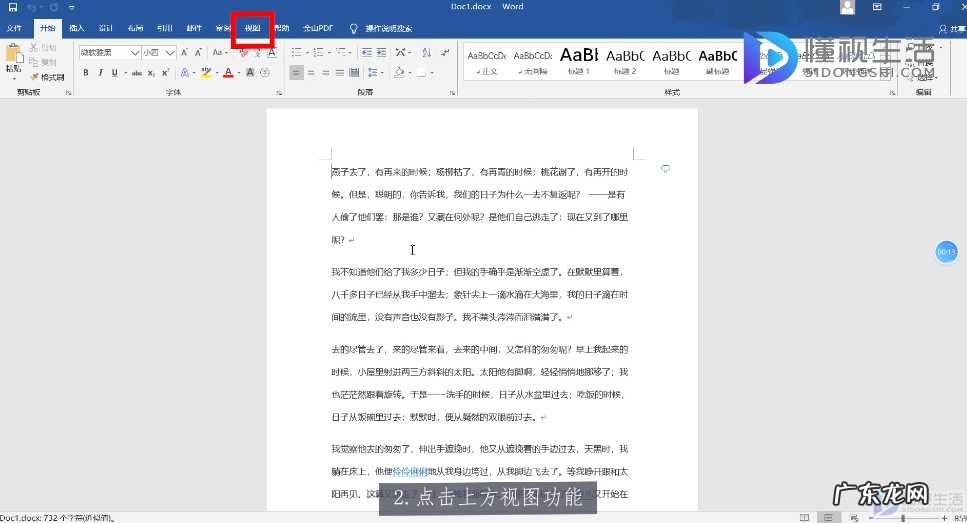Apply the 标题 1 heading style
The width and height of the screenshot is (967, 523).
(578, 62)
